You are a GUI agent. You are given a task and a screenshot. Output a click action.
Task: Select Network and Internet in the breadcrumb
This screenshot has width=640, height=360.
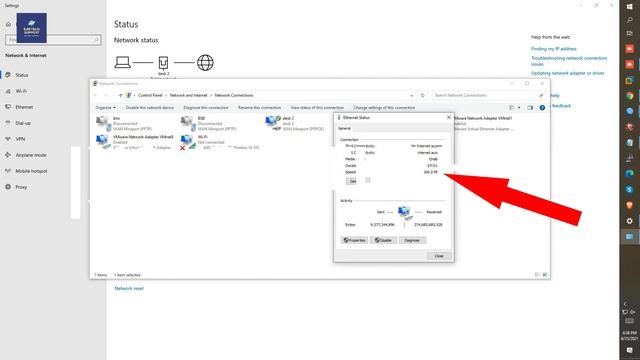[189, 95]
